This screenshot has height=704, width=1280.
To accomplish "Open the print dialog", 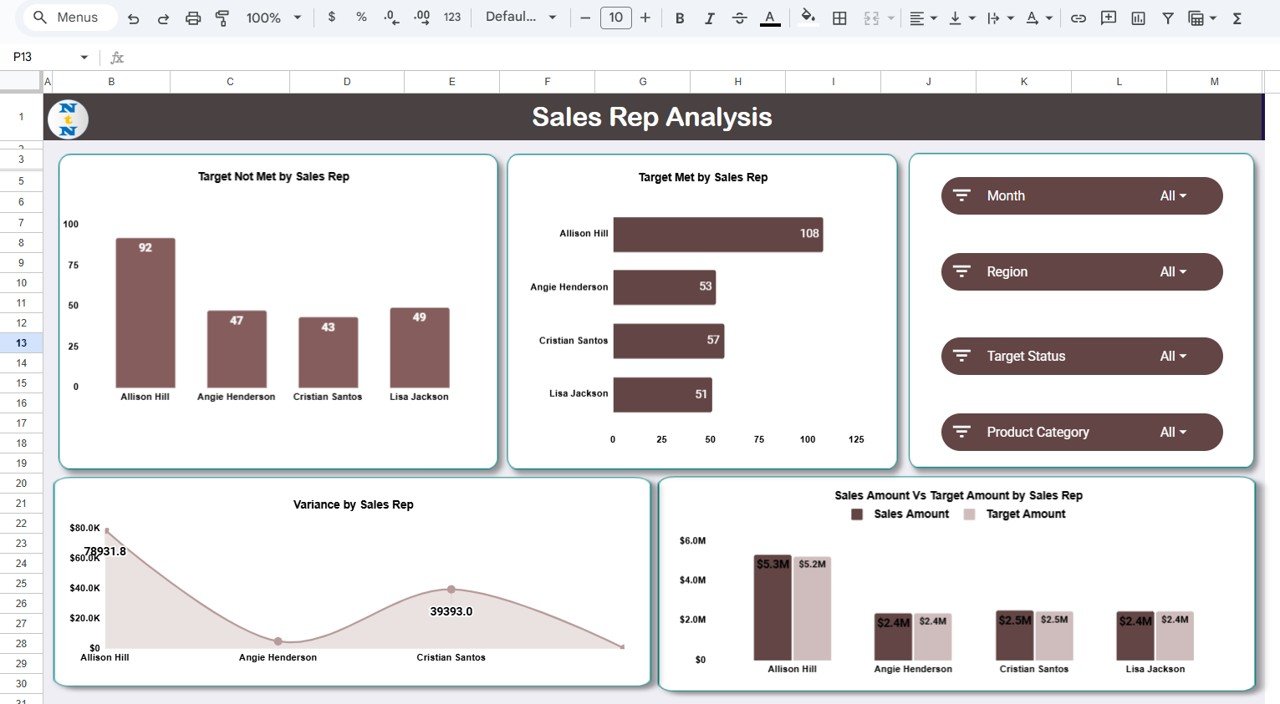I will [193, 17].
